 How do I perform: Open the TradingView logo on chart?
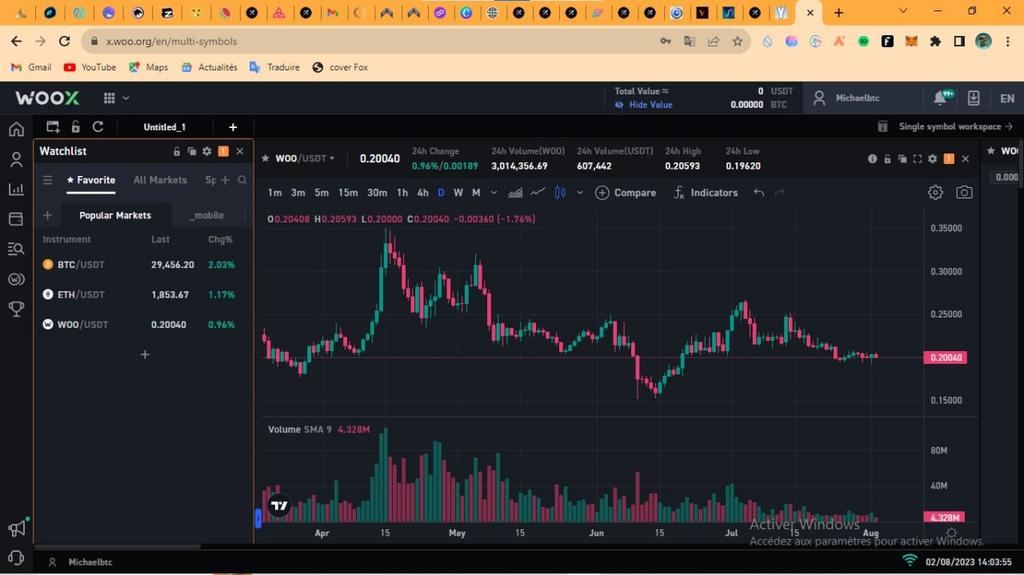tap(279, 505)
